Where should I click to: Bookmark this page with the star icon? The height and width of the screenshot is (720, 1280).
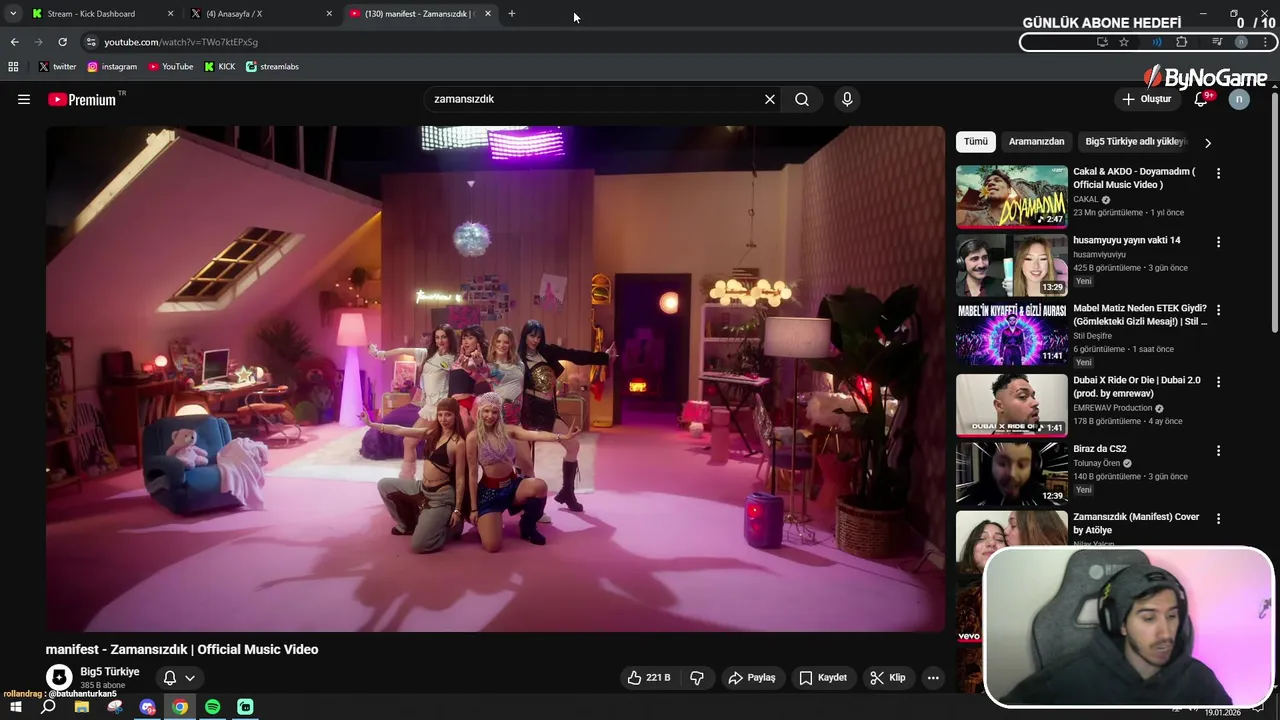(1124, 42)
